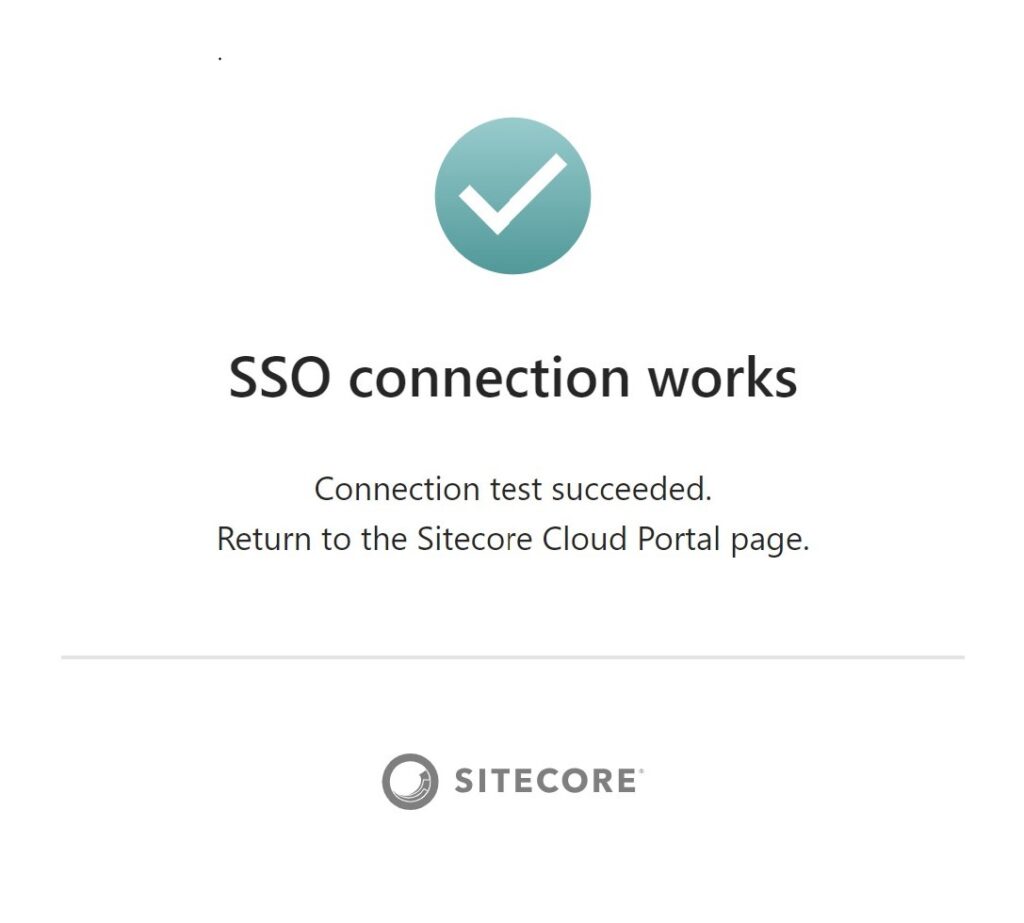Click the phrase "Sitecore Cloud" in instructions
This screenshot has width=1024, height=923.
522,540
